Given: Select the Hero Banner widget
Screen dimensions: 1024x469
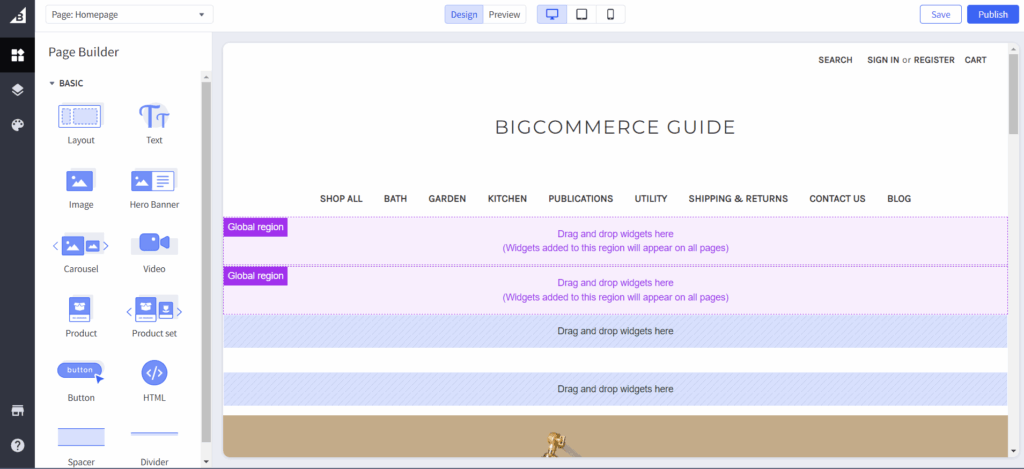Looking at the screenshot, I should tap(154, 188).
